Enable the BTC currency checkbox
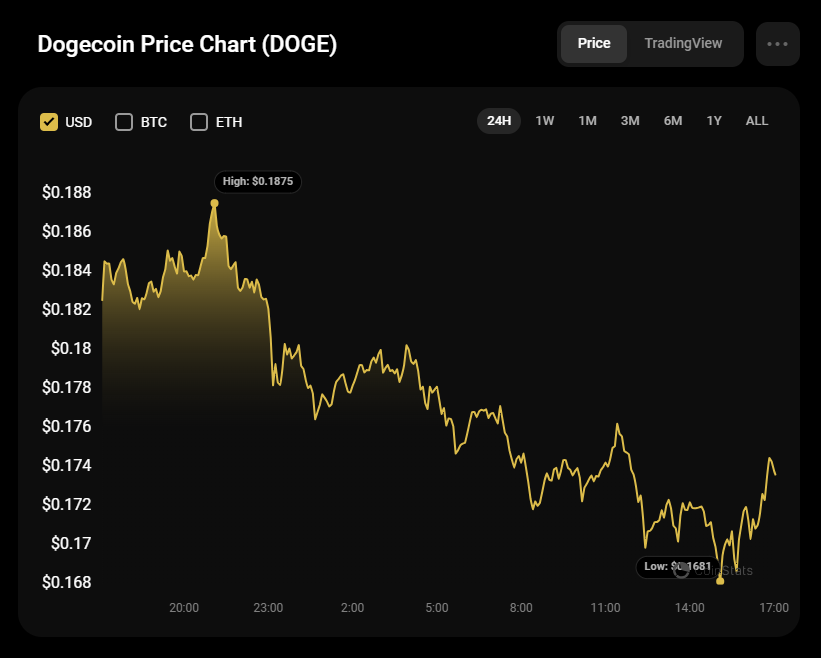Image resolution: width=821 pixels, height=658 pixels. coord(124,122)
